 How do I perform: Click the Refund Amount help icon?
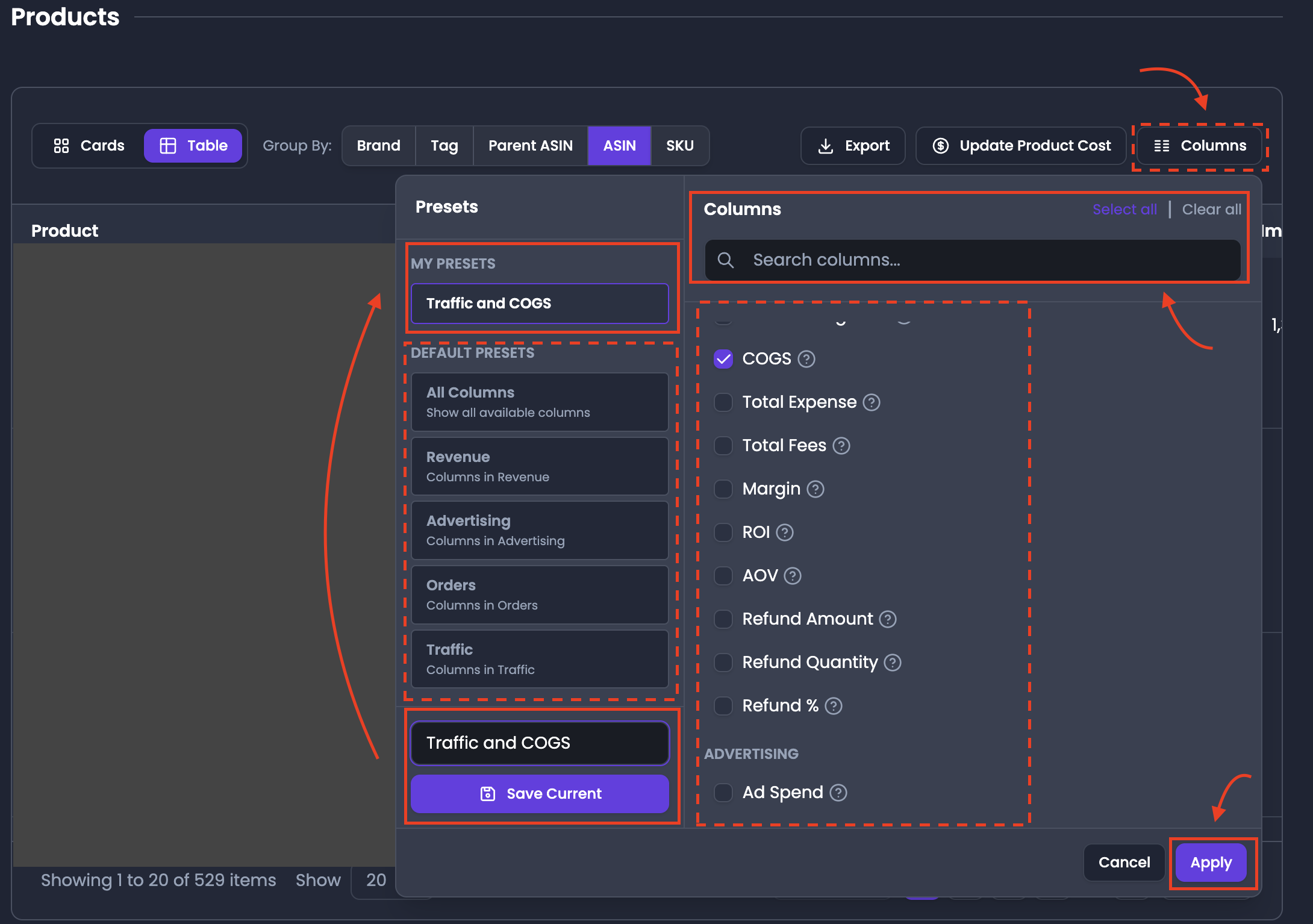pyautogui.click(x=888, y=619)
